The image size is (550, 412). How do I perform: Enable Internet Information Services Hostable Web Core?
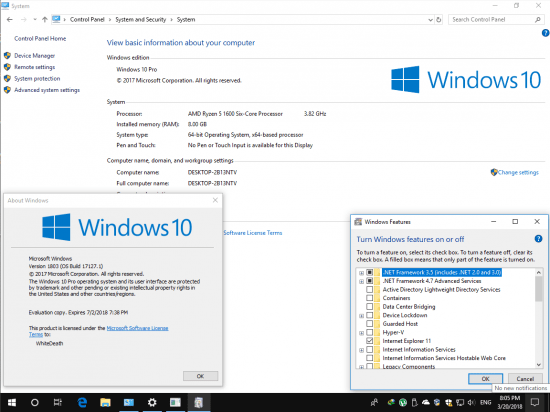click(x=369, y=358)
